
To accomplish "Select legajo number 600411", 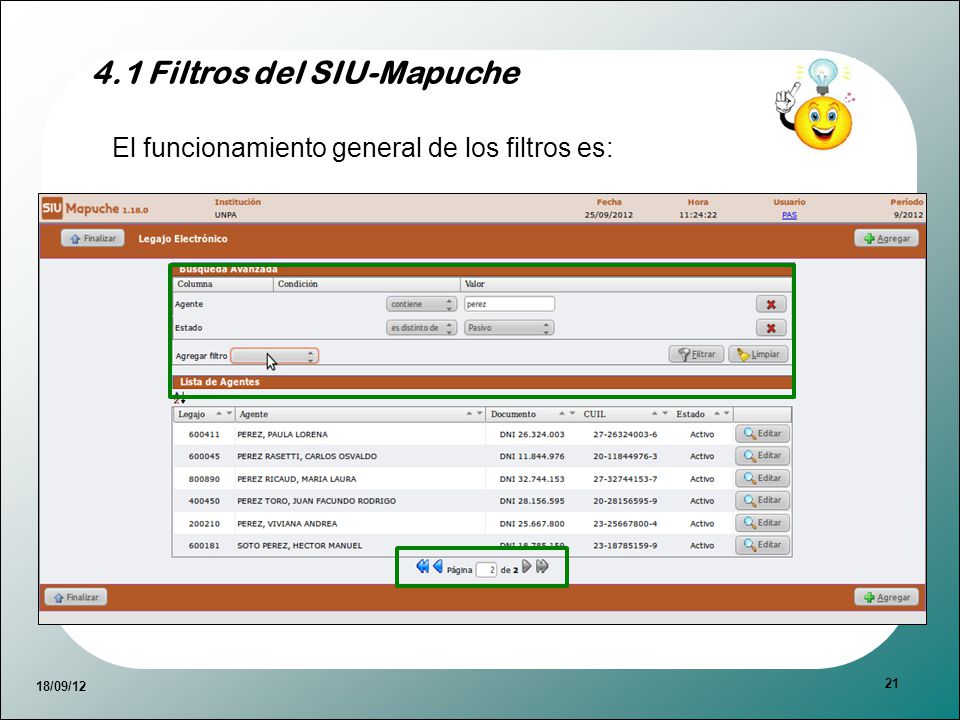I will pyautogui.click(x=204, y=434).
